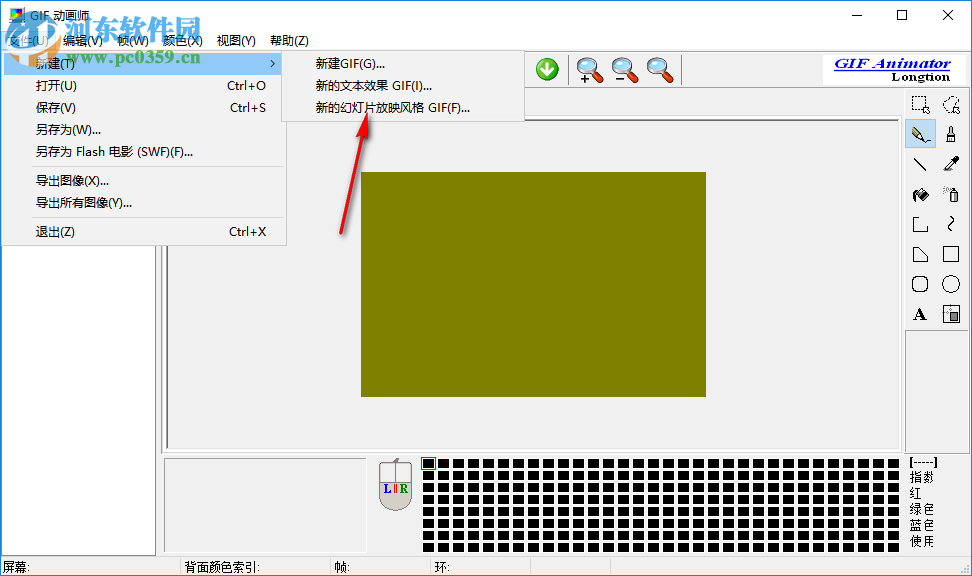This screenshot has height=576, width=972.
Task: Select the line drawing tool
Action: pyautogui.click(x=920, y=163)
